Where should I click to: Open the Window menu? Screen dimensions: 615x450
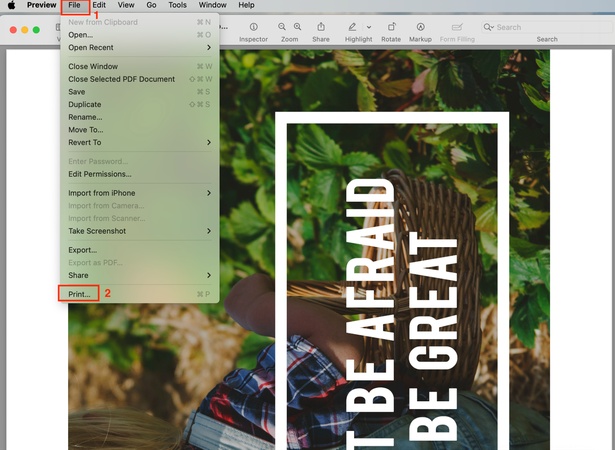pos(212,5)
